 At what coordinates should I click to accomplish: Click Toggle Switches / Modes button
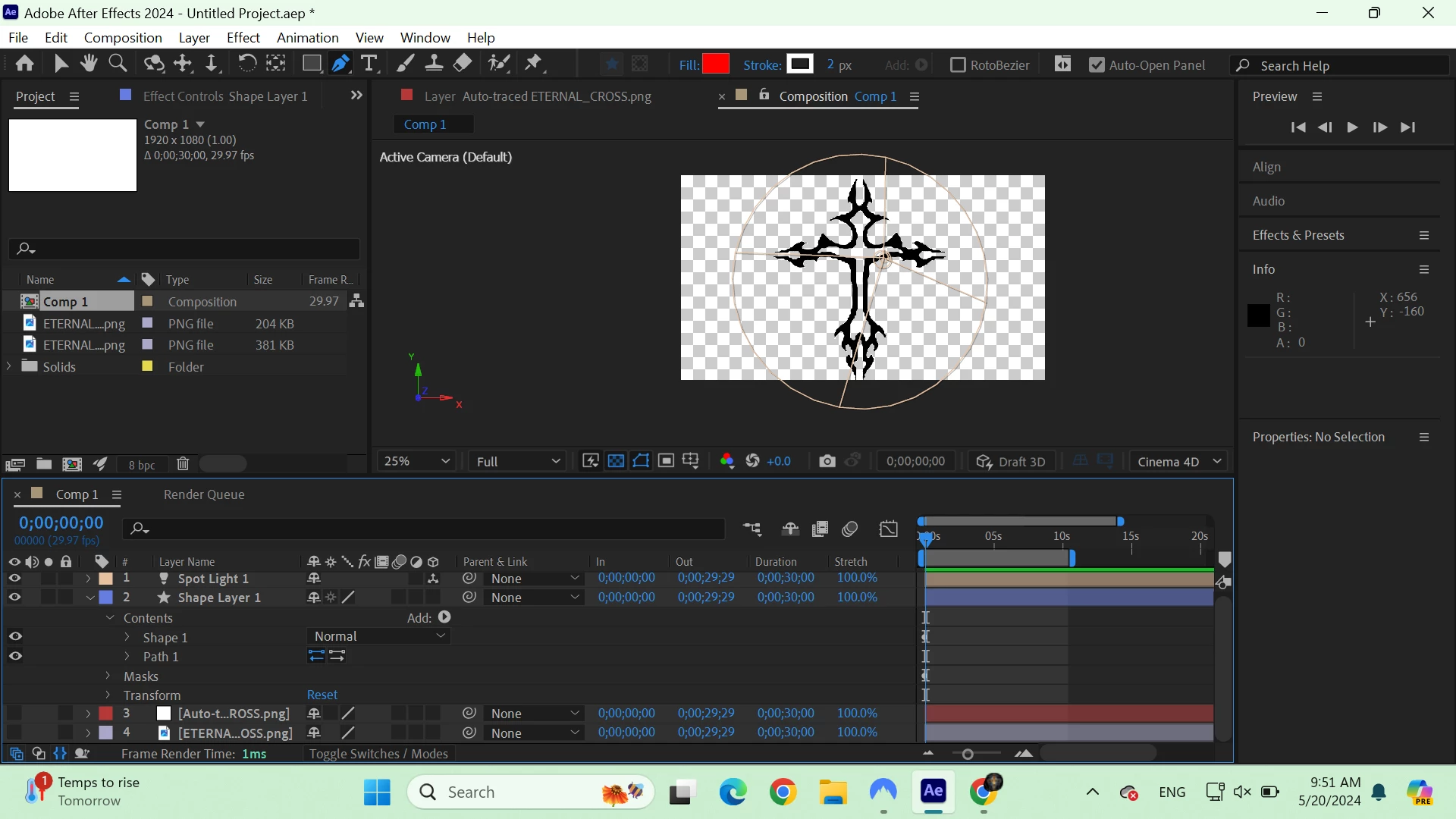tap(378, 754)
